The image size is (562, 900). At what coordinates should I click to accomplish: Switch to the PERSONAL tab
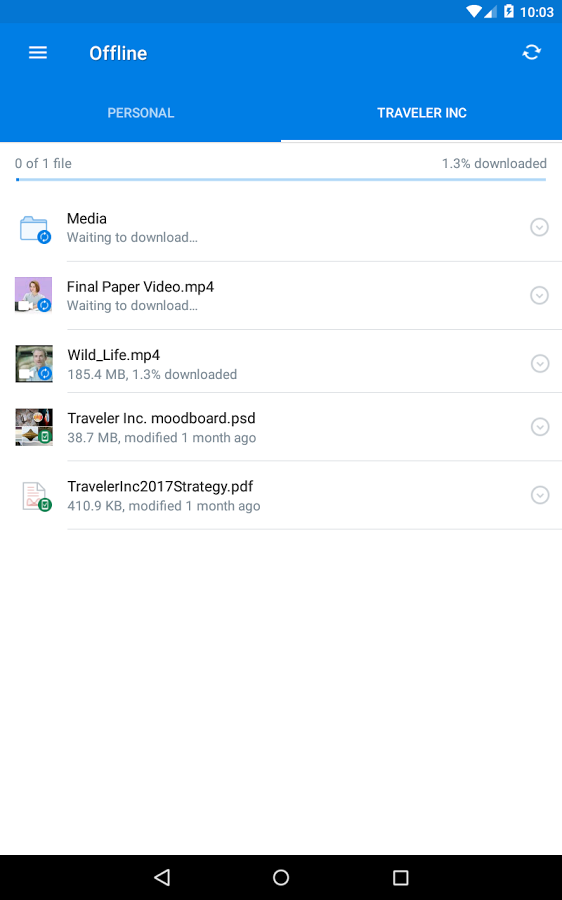coord(141,113)
